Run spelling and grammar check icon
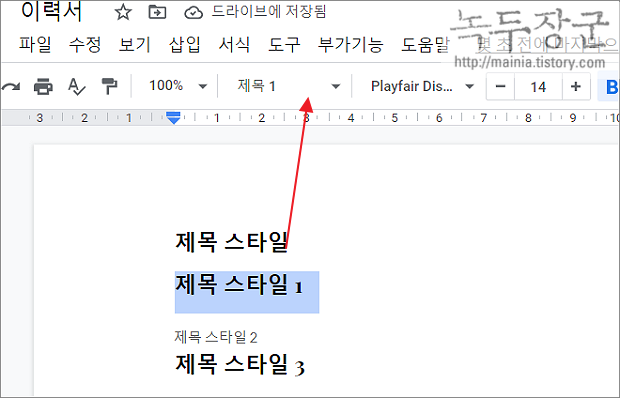The image size is (620, 398). 76,87
